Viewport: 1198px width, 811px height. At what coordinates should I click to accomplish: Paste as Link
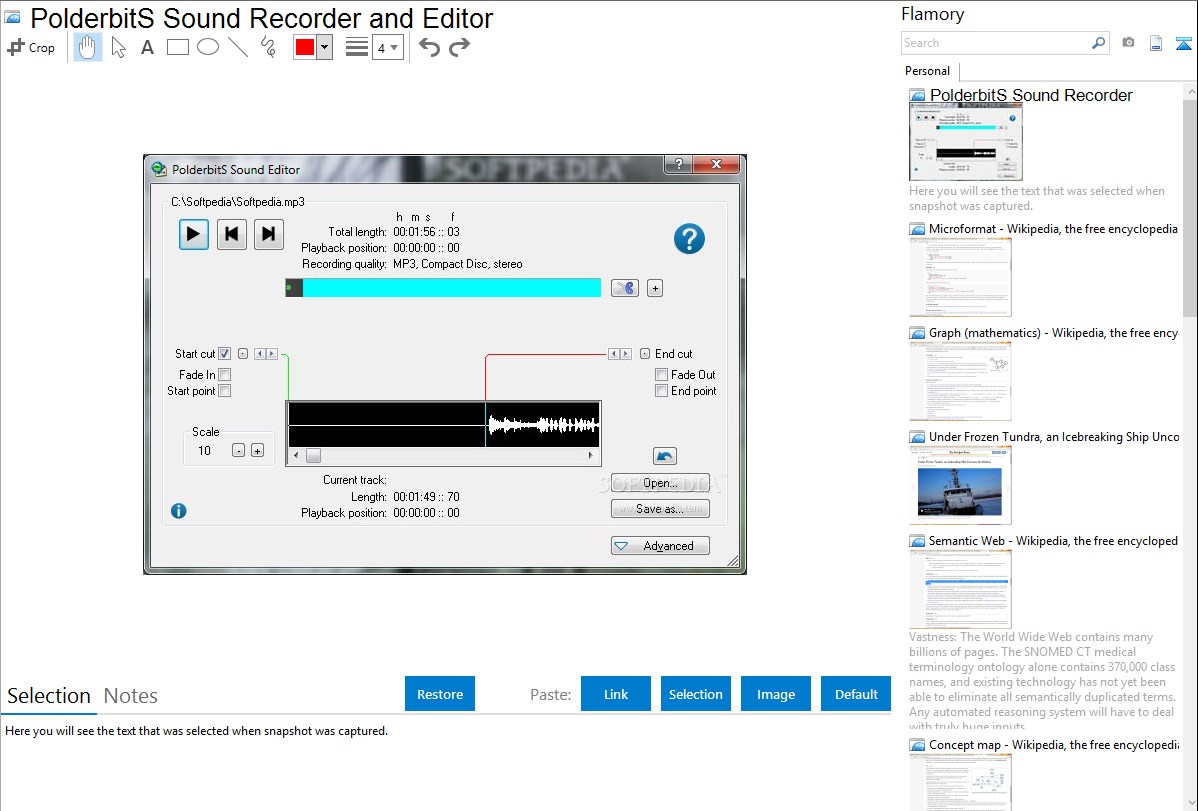coord(616,694)
